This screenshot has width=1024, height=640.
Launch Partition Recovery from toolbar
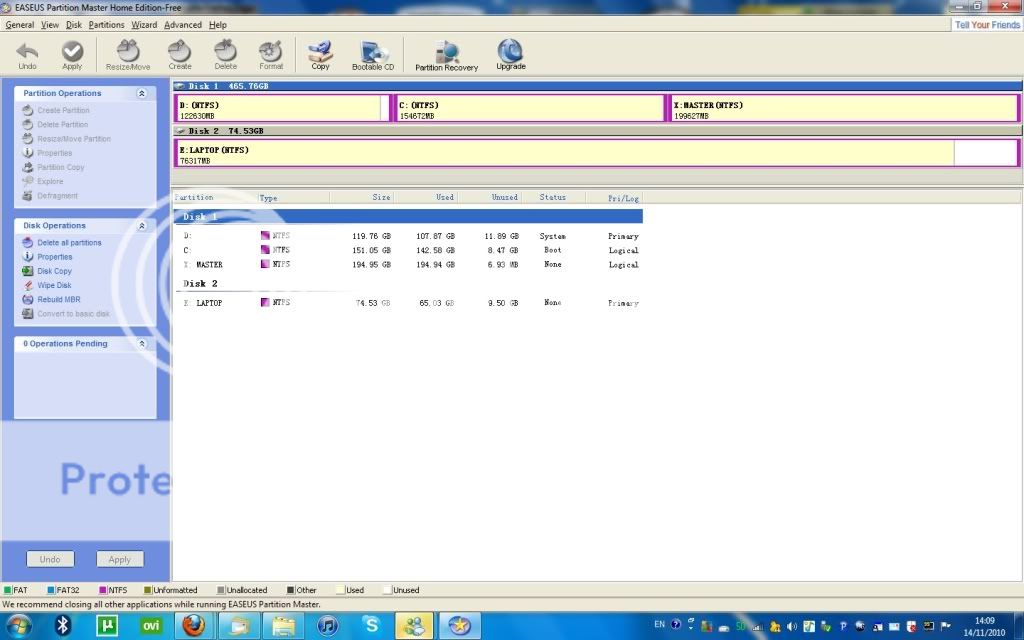point(447,55)
